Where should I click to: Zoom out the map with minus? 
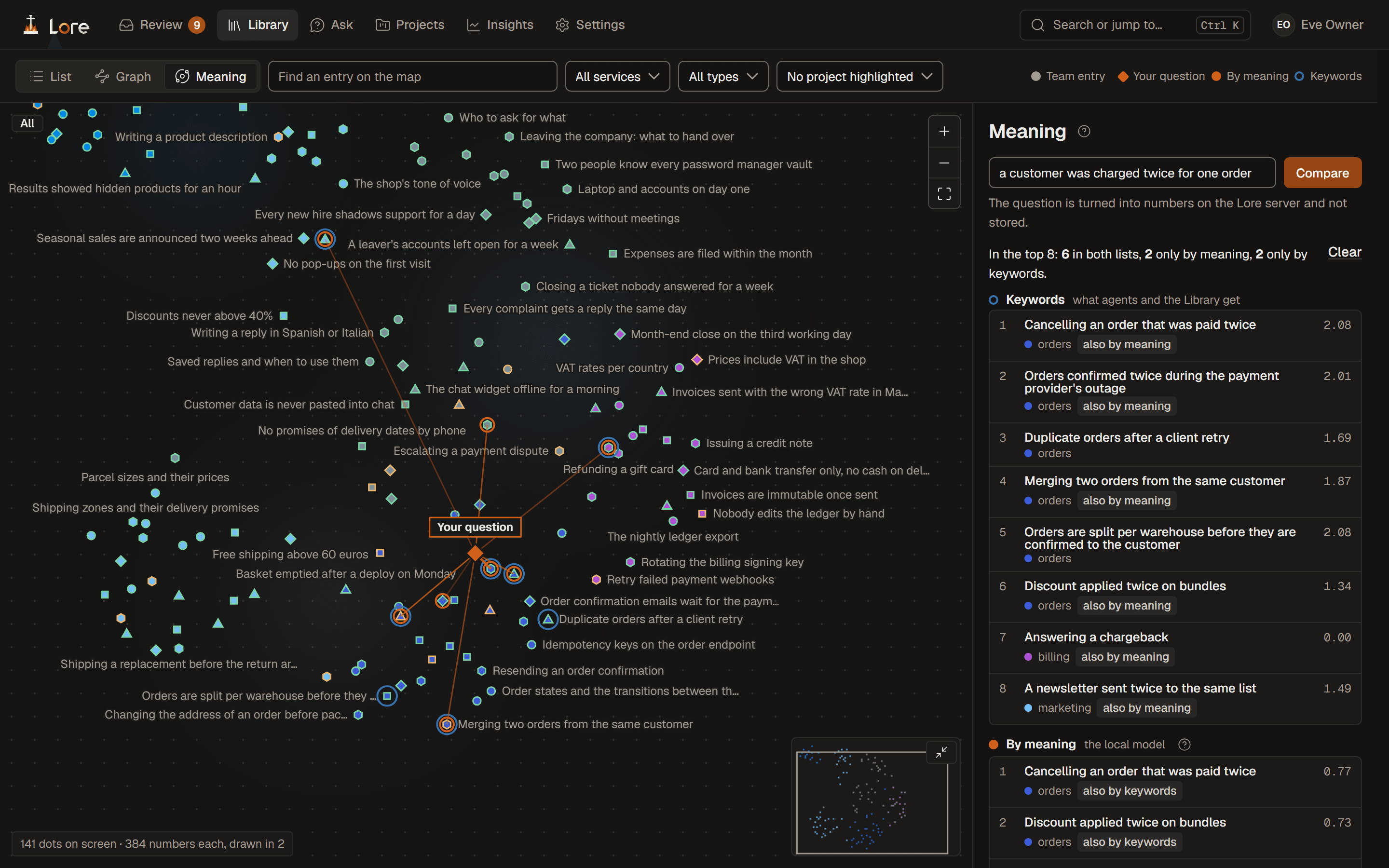[943, 163]
